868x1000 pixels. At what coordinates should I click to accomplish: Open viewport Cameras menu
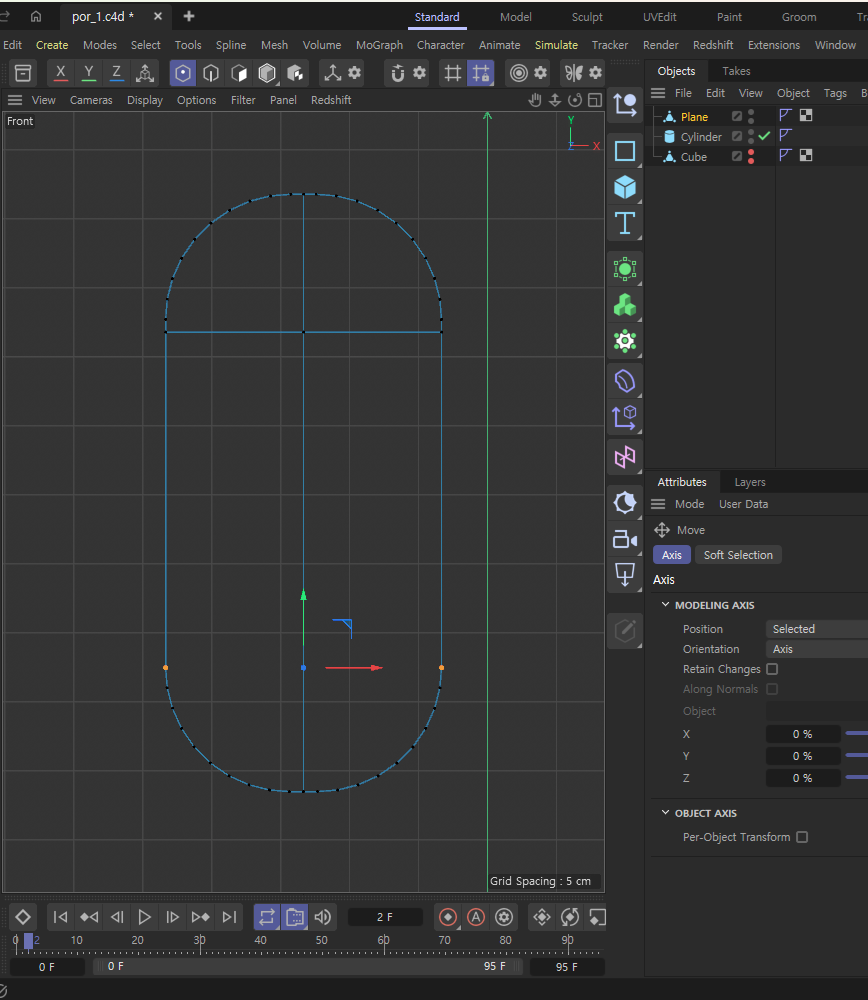tap(91, 100)
